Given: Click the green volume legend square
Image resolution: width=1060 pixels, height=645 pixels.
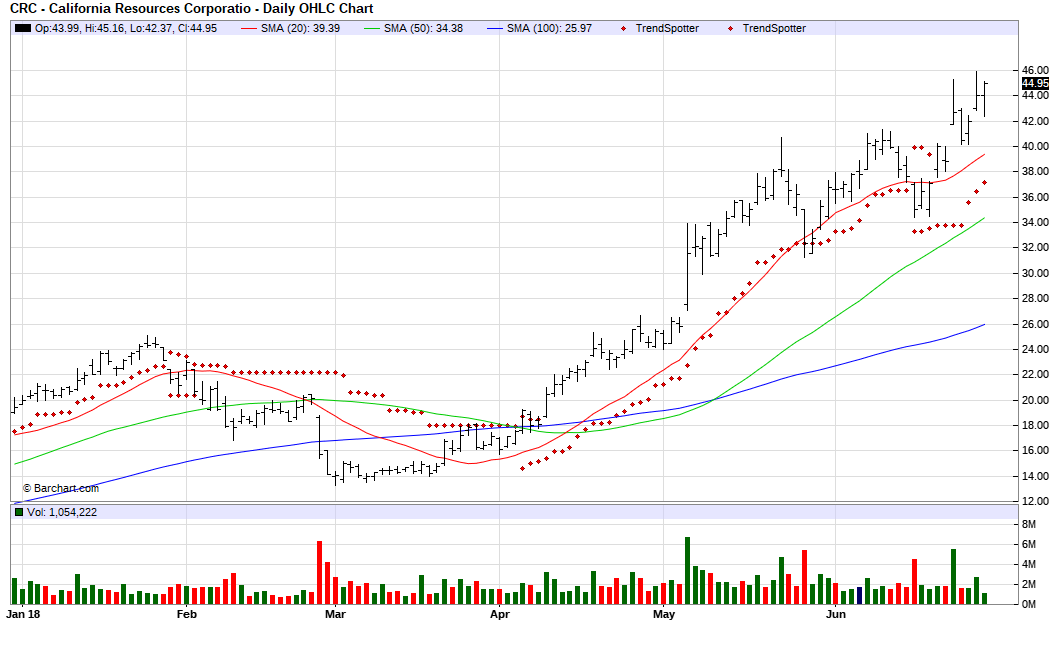Looking at the screenshot, I should [x=19, y=512].
